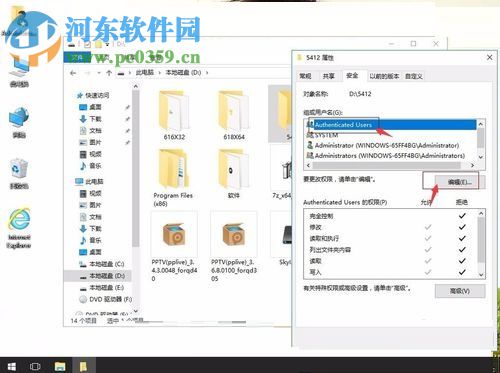This screenshot has width=500, height=373.
Task: Switch to the 以前的版本 tab
Action: point(384,76)
